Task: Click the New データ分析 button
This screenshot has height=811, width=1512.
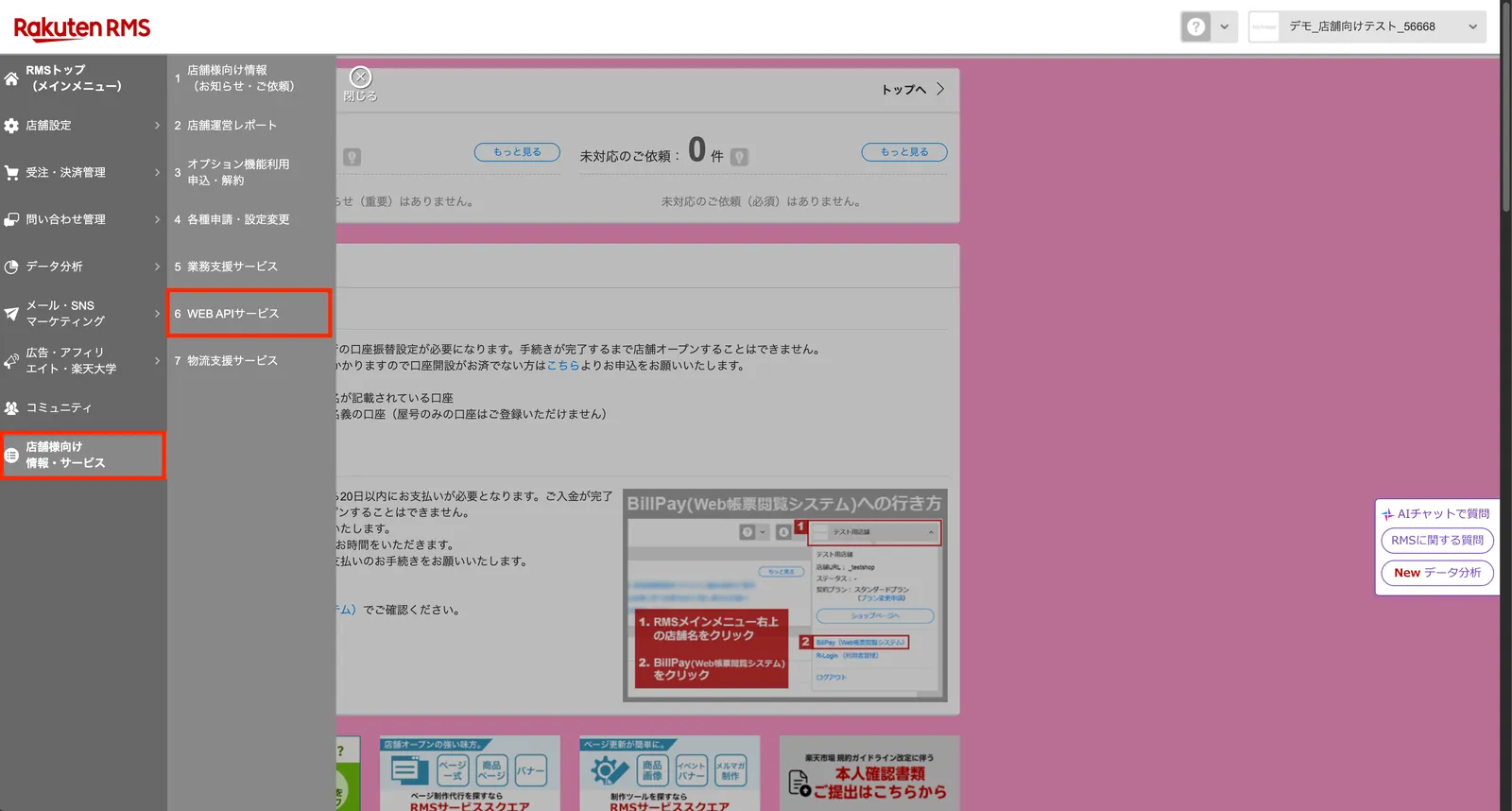Action: coord(1437,573)
